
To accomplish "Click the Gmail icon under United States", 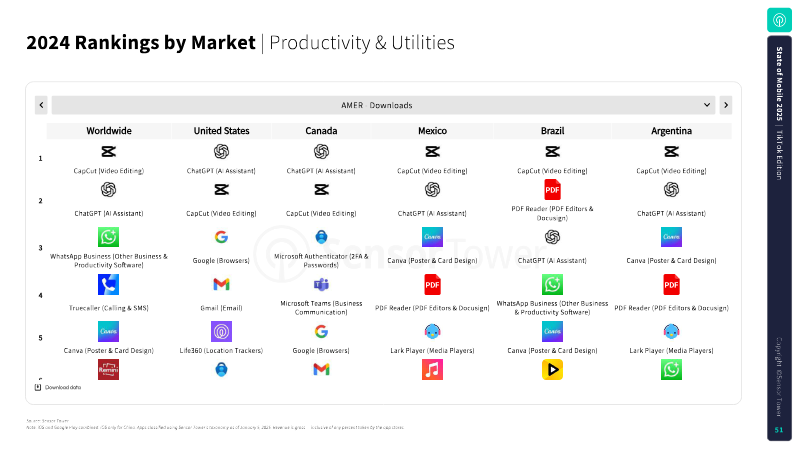I will click(x=221, y=285).
